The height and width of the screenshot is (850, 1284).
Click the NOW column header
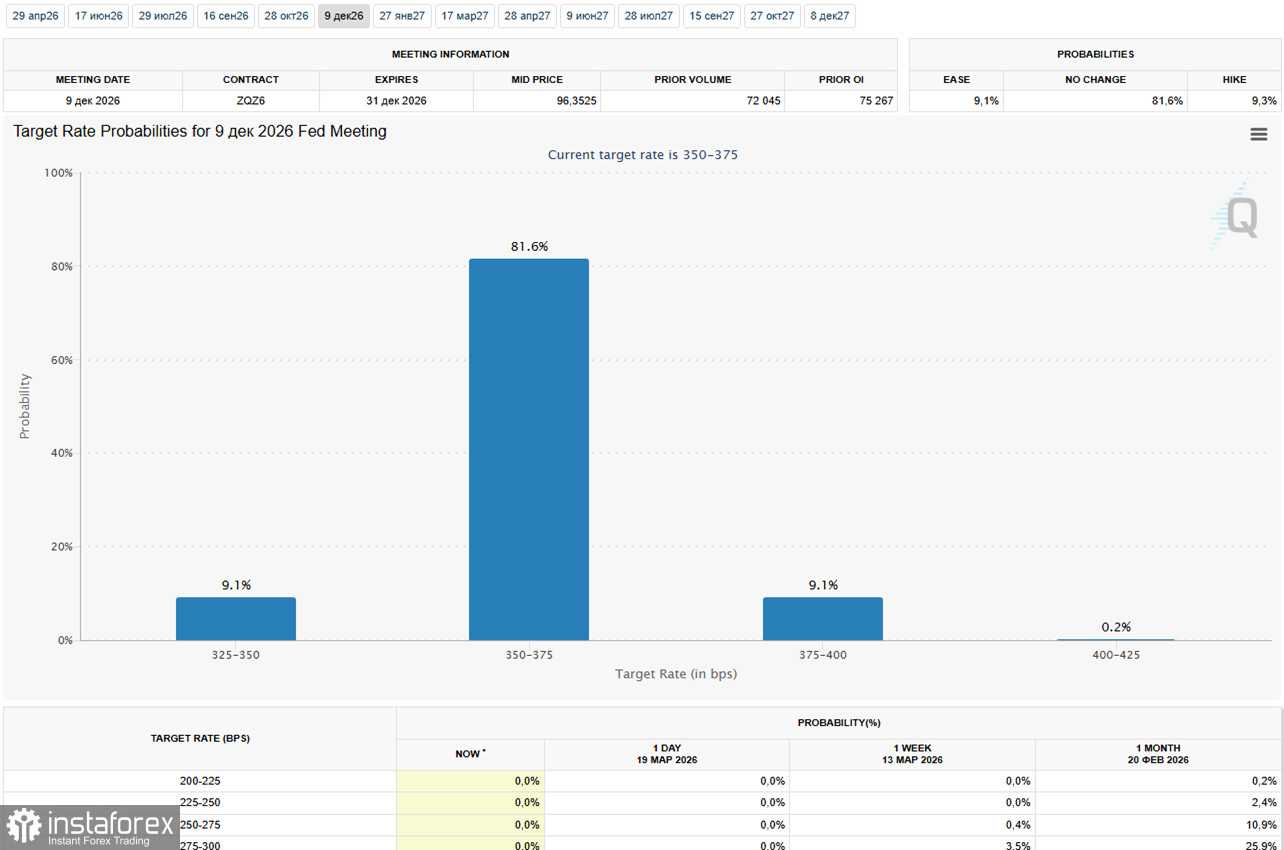(x=470, y=754)
